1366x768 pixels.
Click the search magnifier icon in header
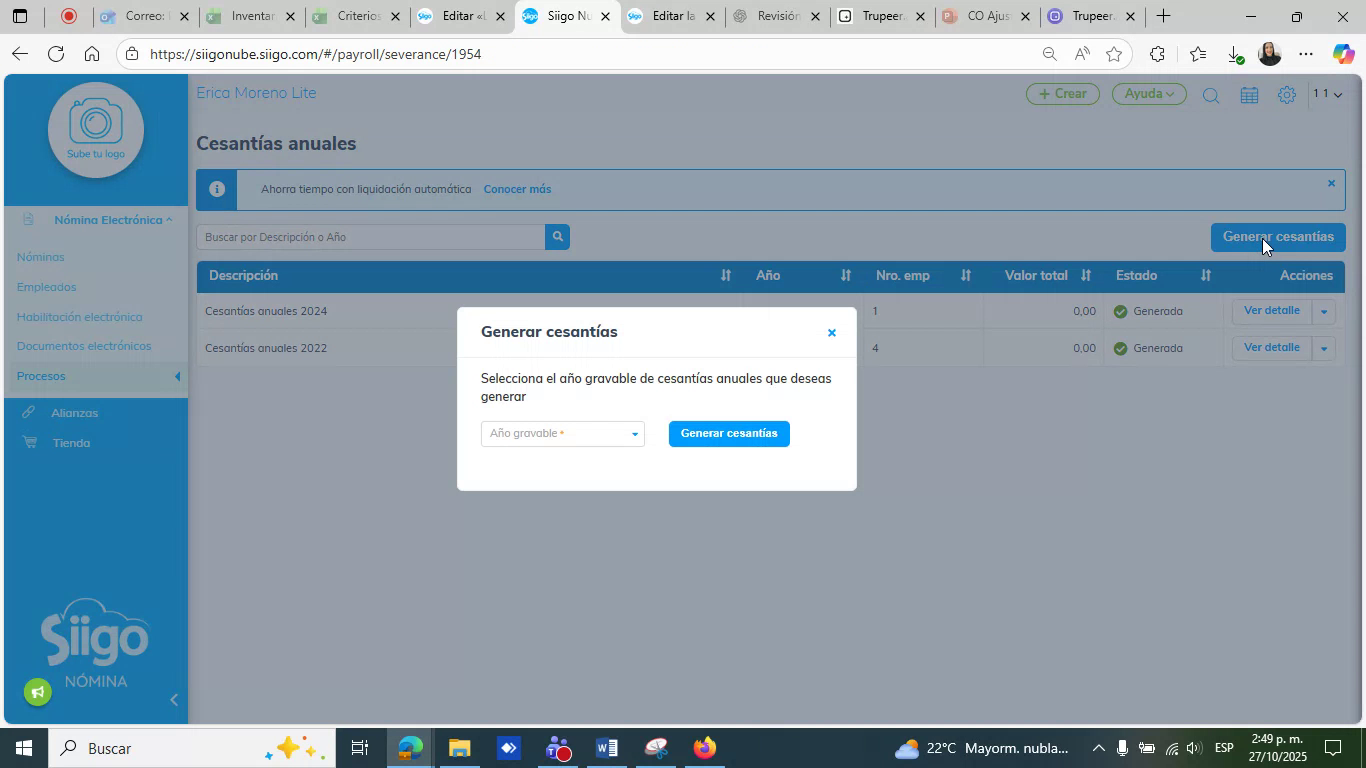point(1210,96)
